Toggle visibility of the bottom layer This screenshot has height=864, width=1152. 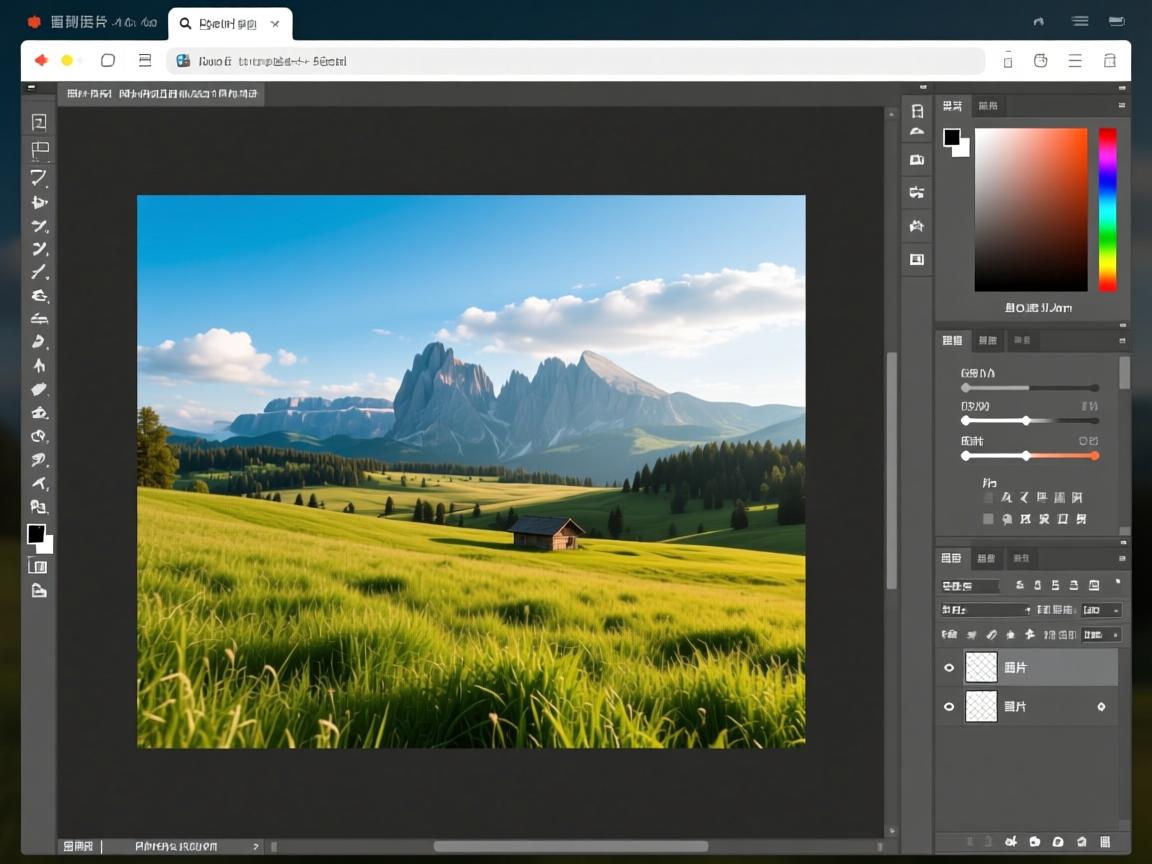coord(949,707)
